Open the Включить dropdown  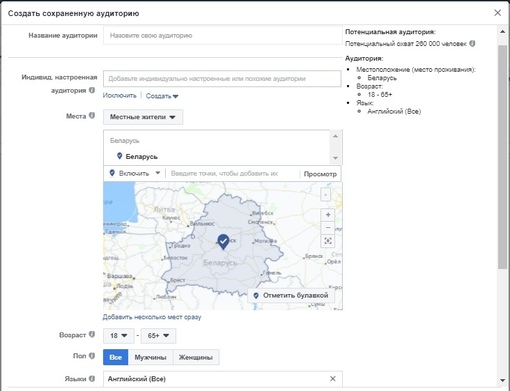[135, 173]
